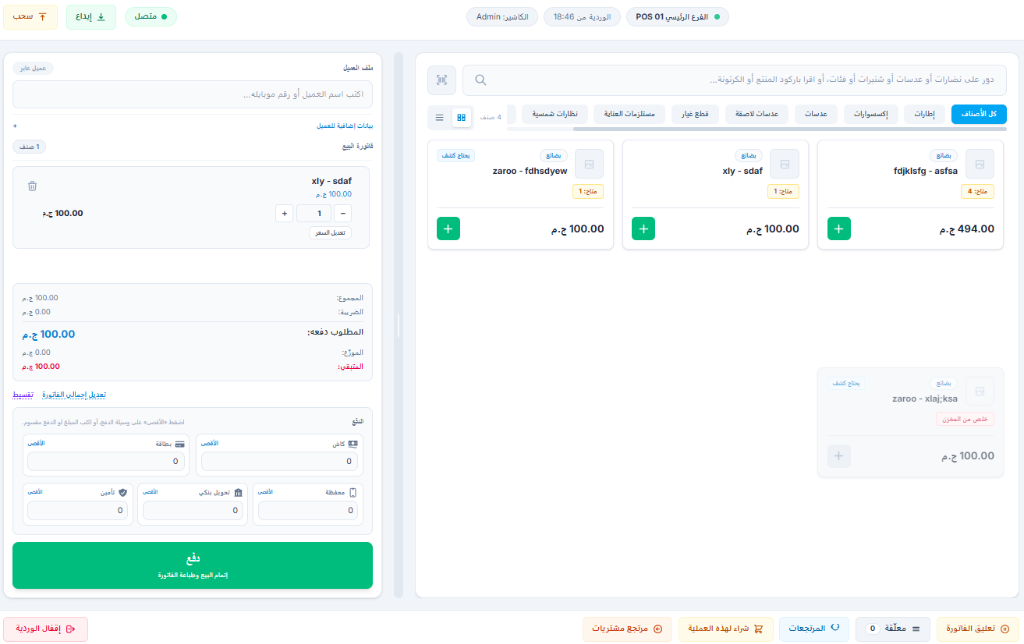
Task: Set max amount for cash (كاش)
Action: (x=209, y=443)
